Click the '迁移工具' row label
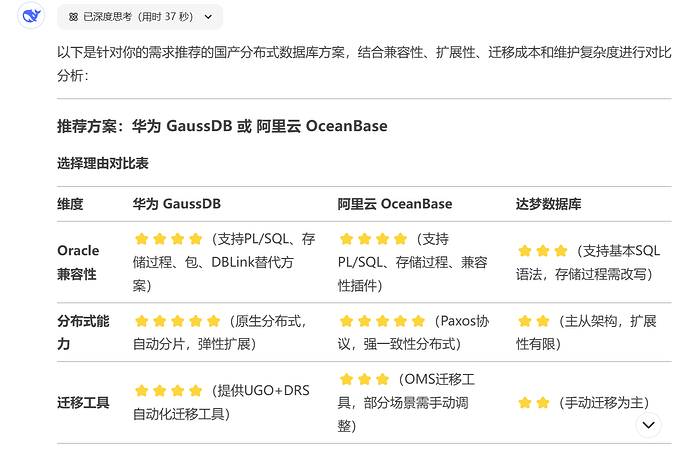This screenshot has width=690, height=449. click(83, 402)
